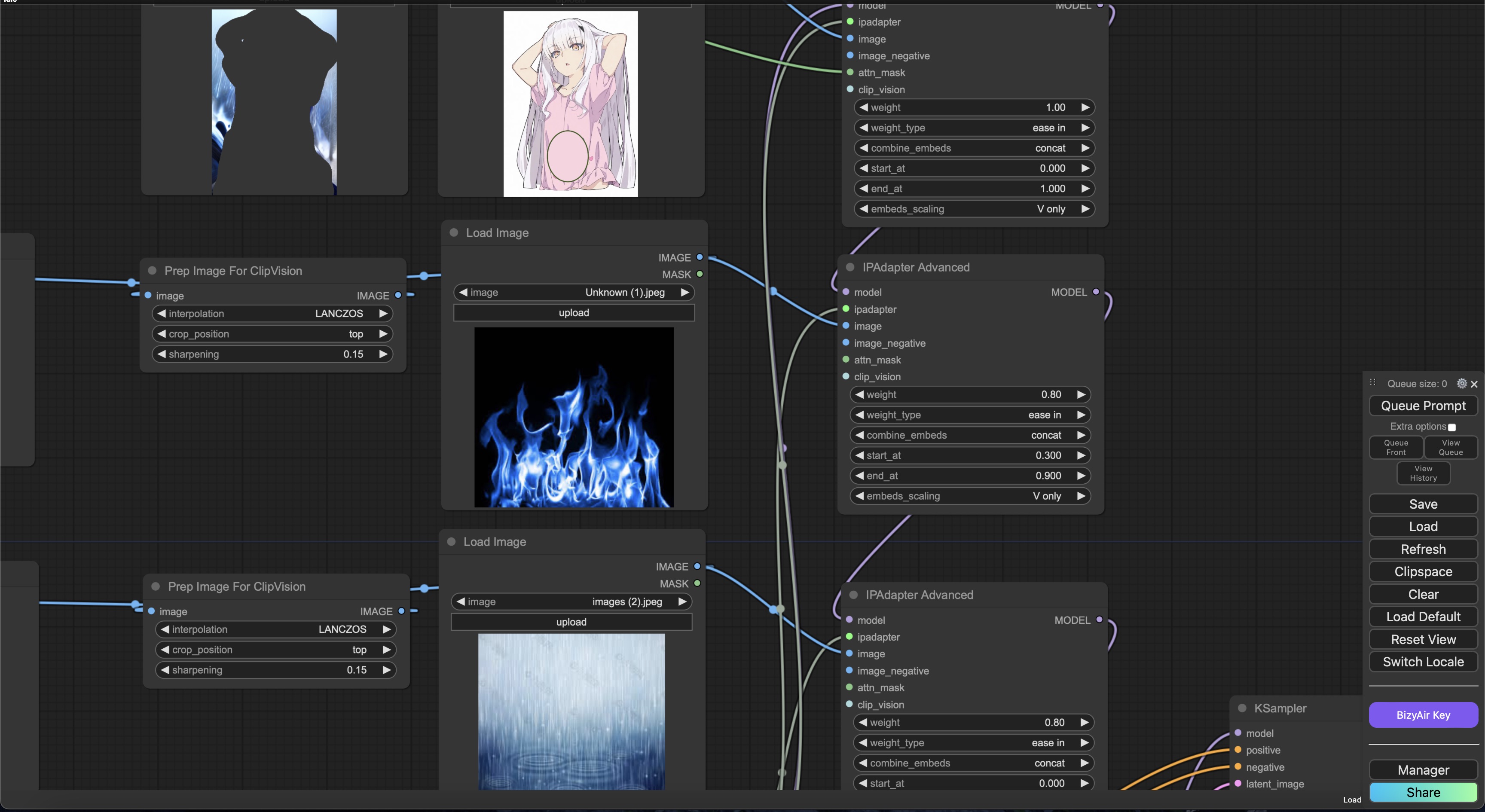Collapse the fire Load Image node dot

(x=454, y=232)
